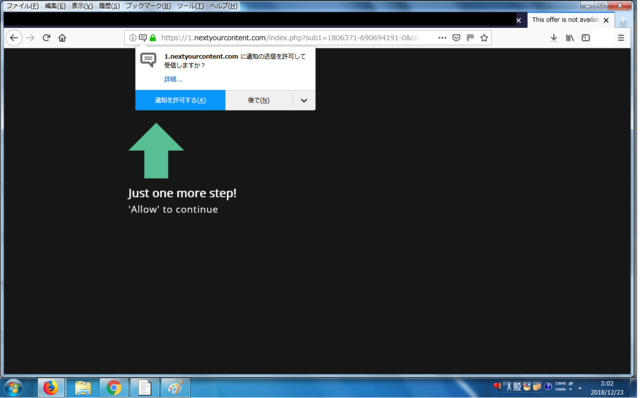Show site information via the info icon
This screenshot has height=398, width=640.
(x=133, y=38)
